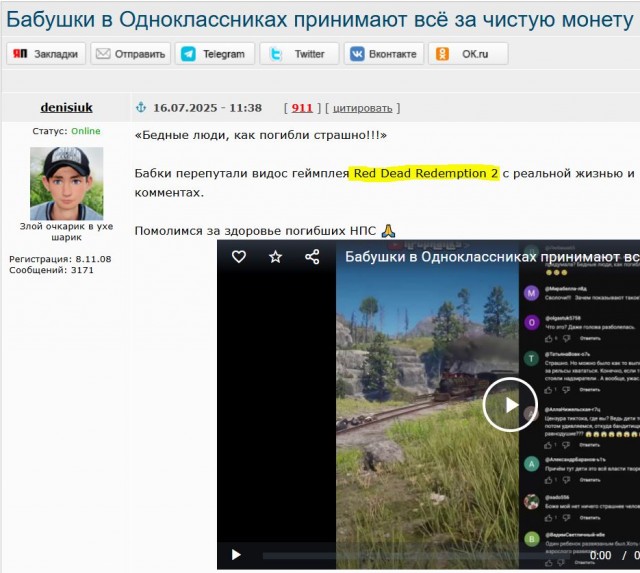Like the video with heart icon
This screenshot has width=640, height=573.
[x=239, y=257]
